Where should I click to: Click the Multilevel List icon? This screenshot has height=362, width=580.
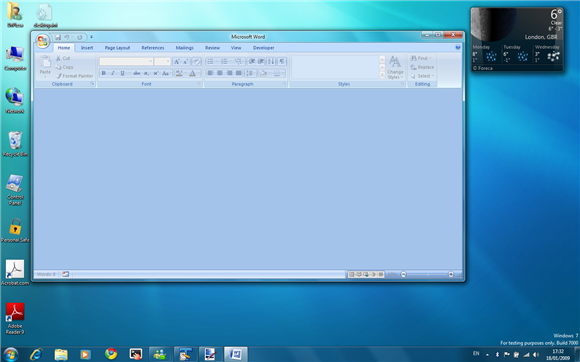(x=238, y=61)
